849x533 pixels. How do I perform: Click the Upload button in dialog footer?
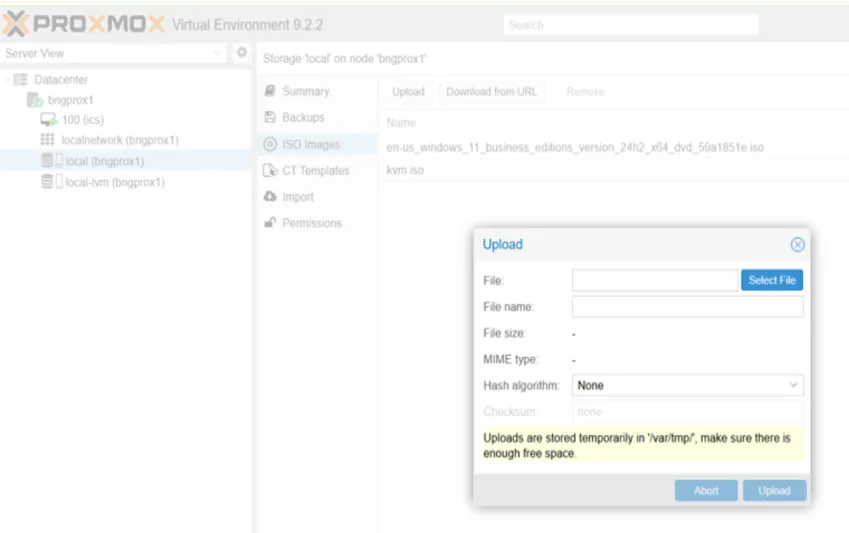pyautogui.click(x=774, y=490)
